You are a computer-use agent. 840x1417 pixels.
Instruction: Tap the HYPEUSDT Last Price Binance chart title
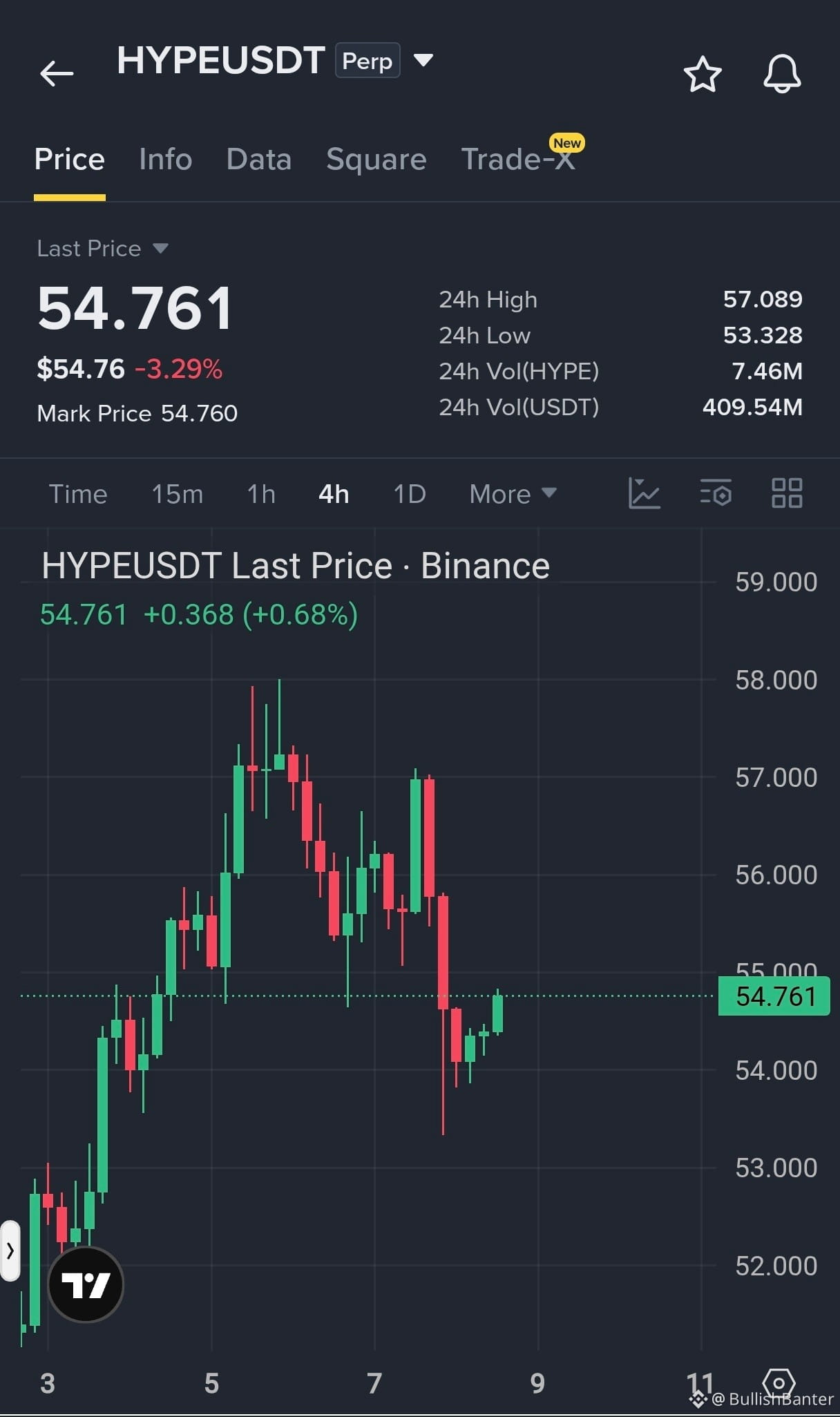click(296, 566)
